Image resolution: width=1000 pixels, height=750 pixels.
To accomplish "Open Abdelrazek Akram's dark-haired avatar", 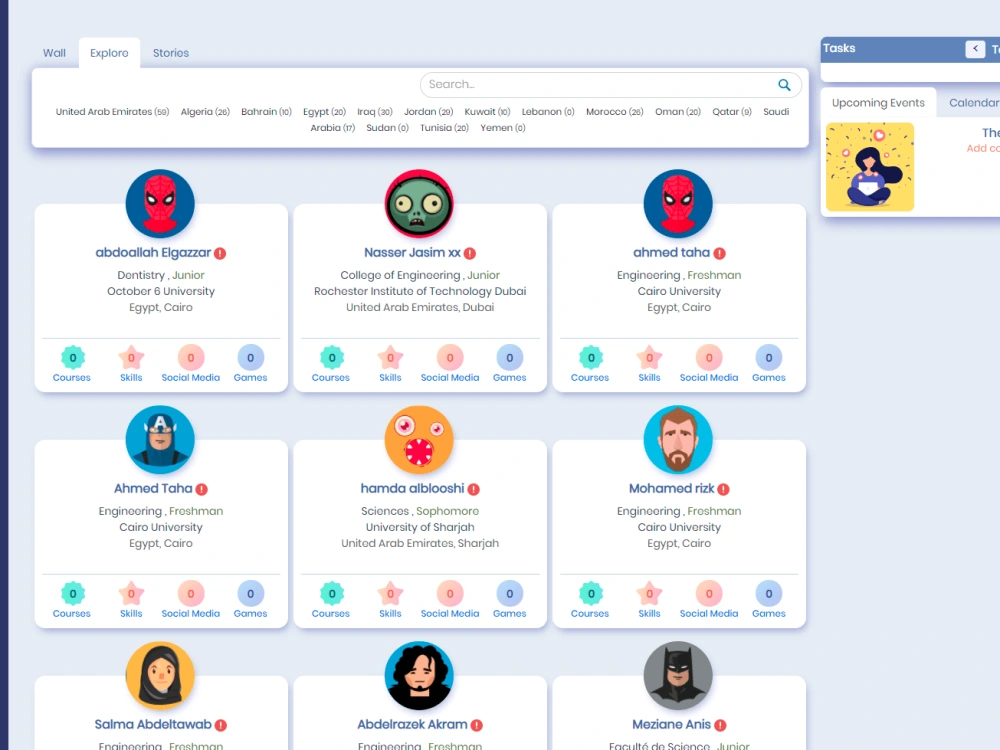I will [419, 675].
